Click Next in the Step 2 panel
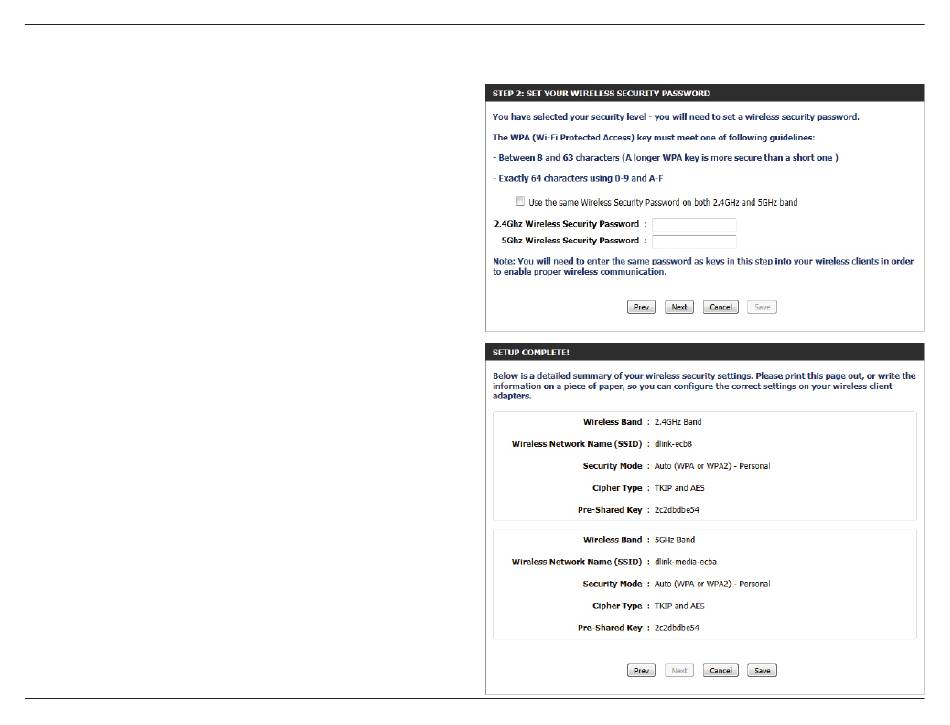The image size is (950, 725). click(679, 307)
